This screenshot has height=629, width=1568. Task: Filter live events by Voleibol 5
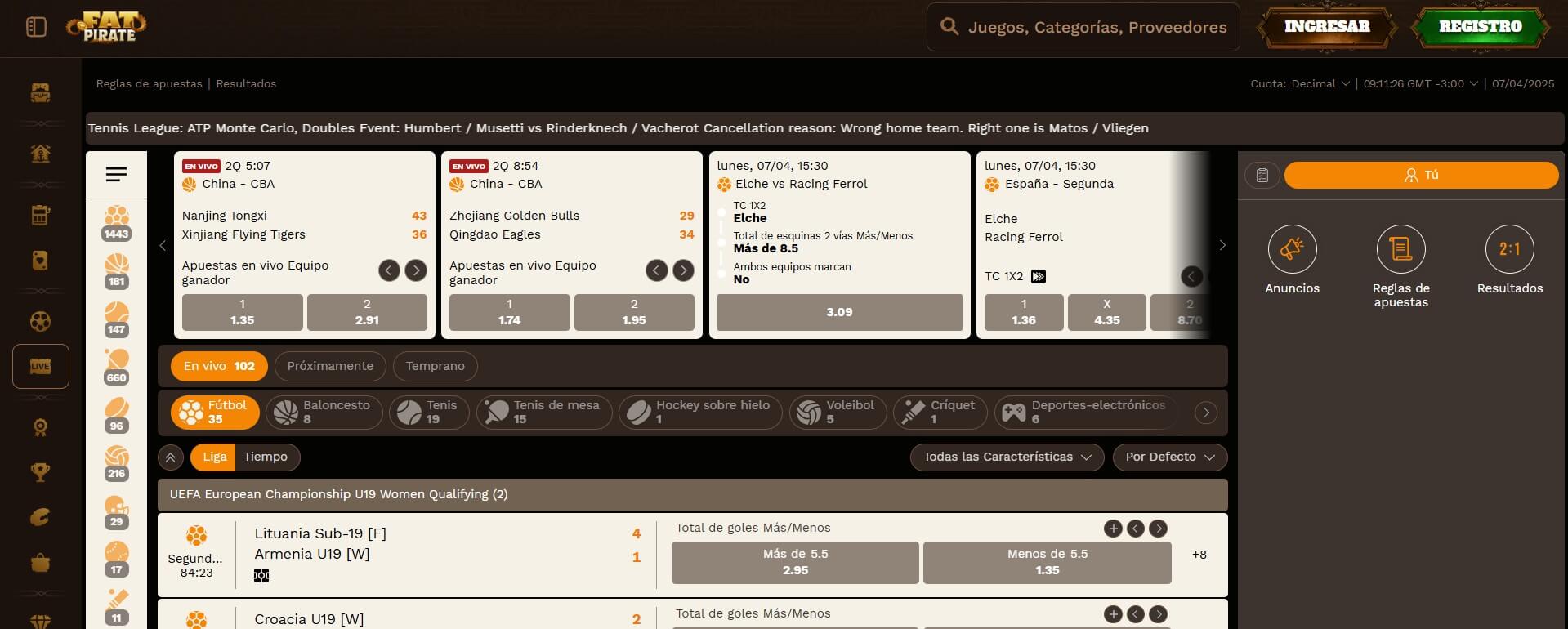coord(838,413)
